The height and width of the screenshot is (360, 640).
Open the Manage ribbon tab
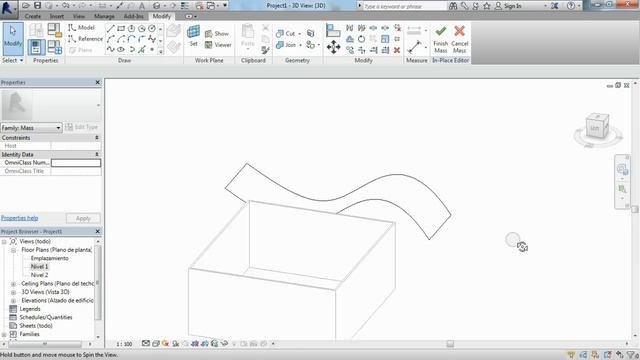click(104, 16)
